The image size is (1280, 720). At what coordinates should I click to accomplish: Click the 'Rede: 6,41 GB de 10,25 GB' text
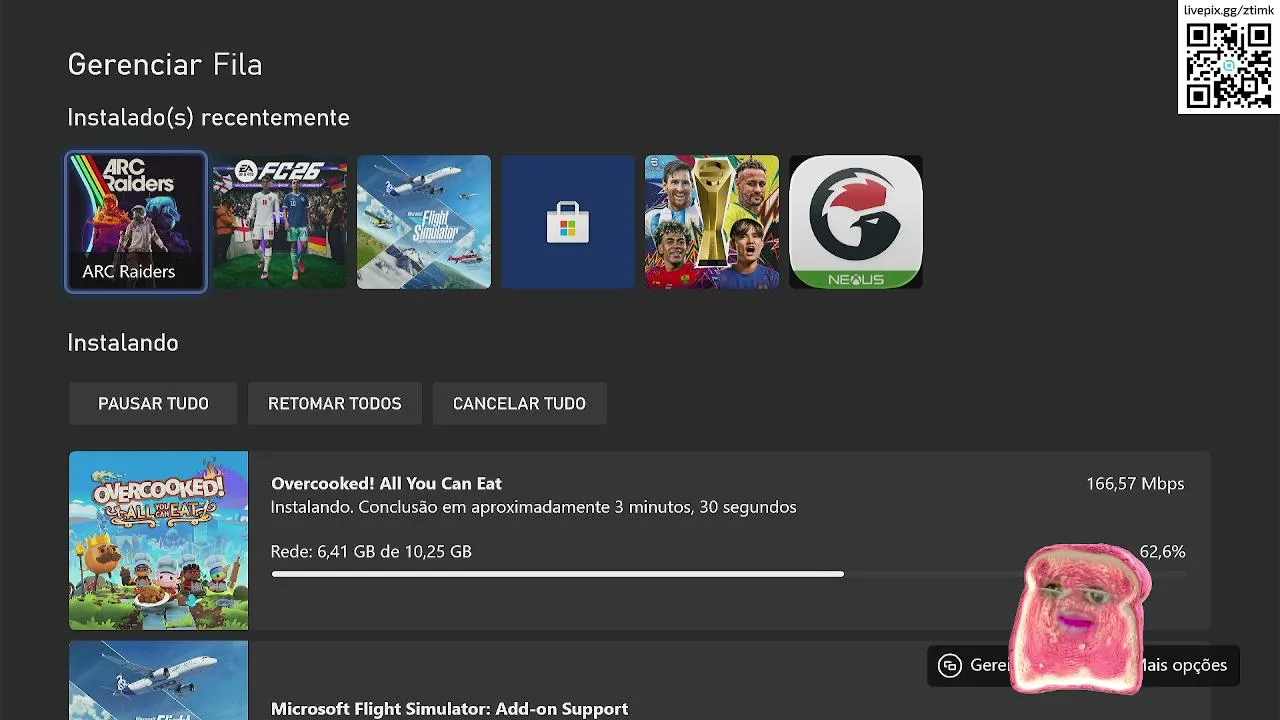pos(371,552)
